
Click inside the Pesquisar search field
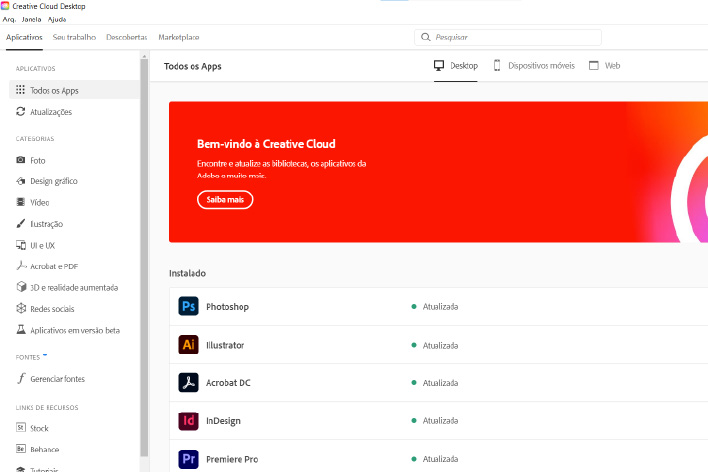tap(508, 37)
